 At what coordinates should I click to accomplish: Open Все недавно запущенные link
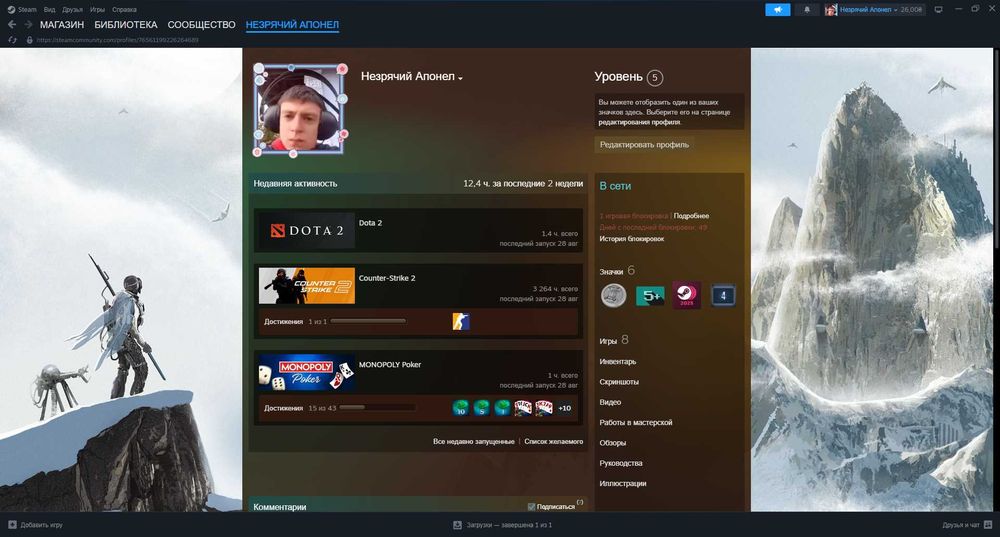click(x=474, y=441)
